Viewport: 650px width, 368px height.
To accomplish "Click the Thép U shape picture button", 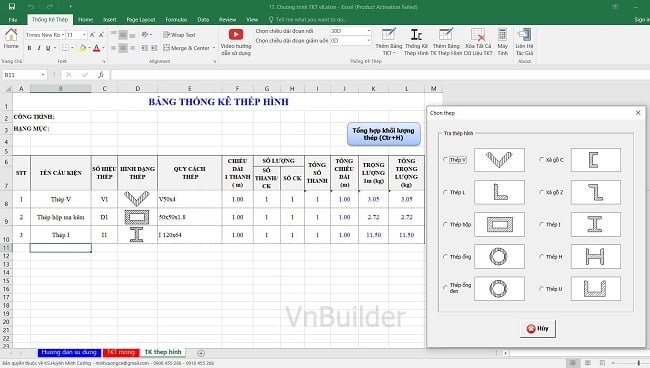I will pyautogui.click(x=596, y=288).
